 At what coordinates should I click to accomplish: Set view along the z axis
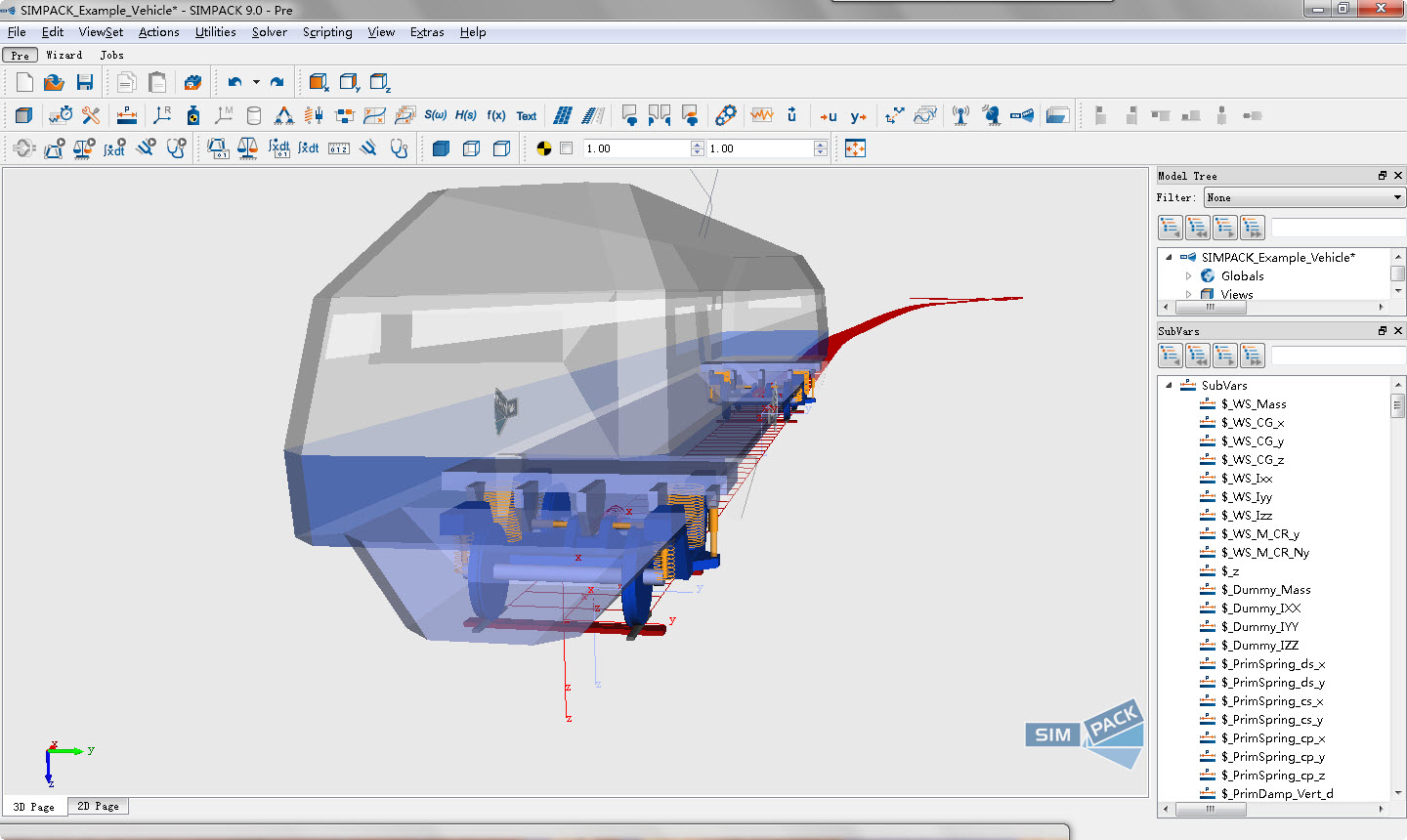381,83
